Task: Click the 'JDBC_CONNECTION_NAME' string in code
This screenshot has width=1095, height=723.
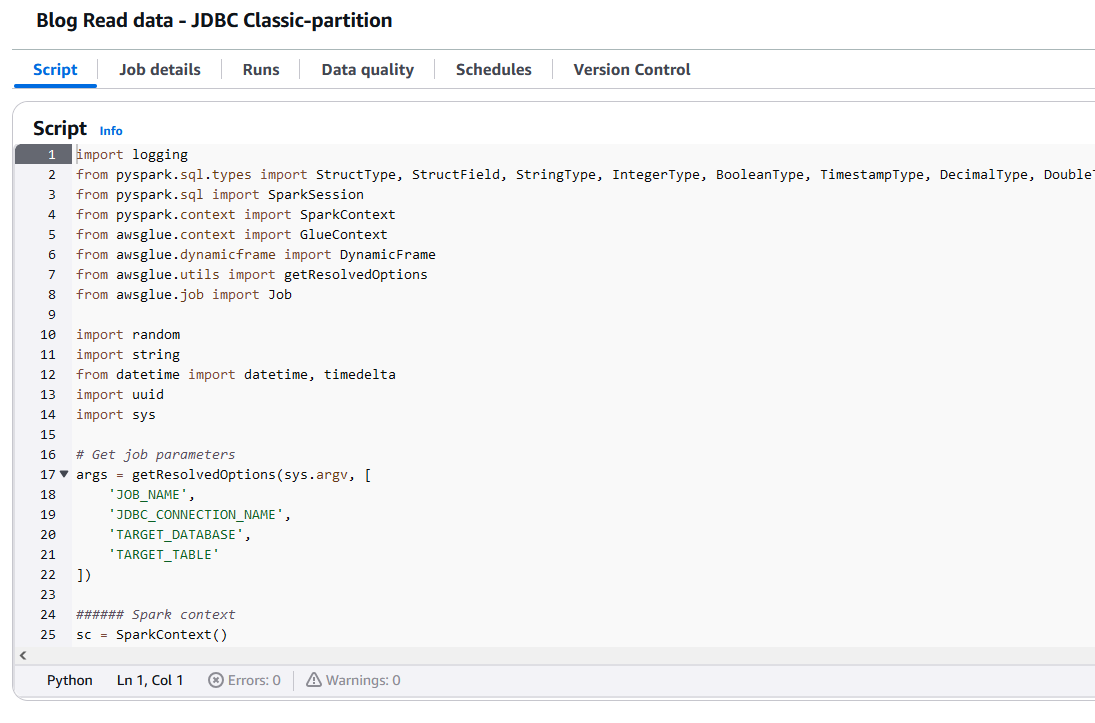Action: click(x=200, y=515)
